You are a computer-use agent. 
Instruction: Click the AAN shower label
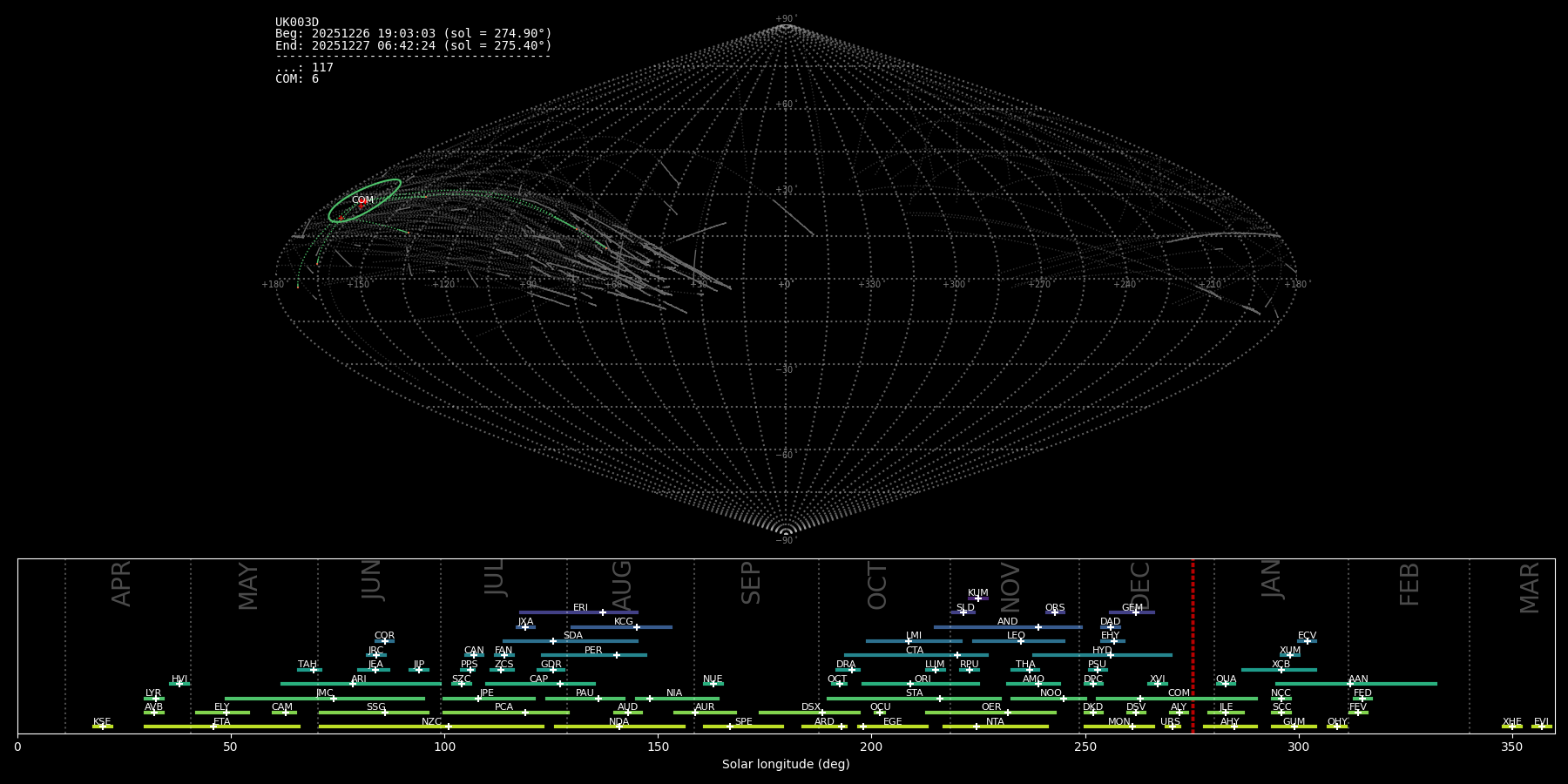[x=1358, y=679]
